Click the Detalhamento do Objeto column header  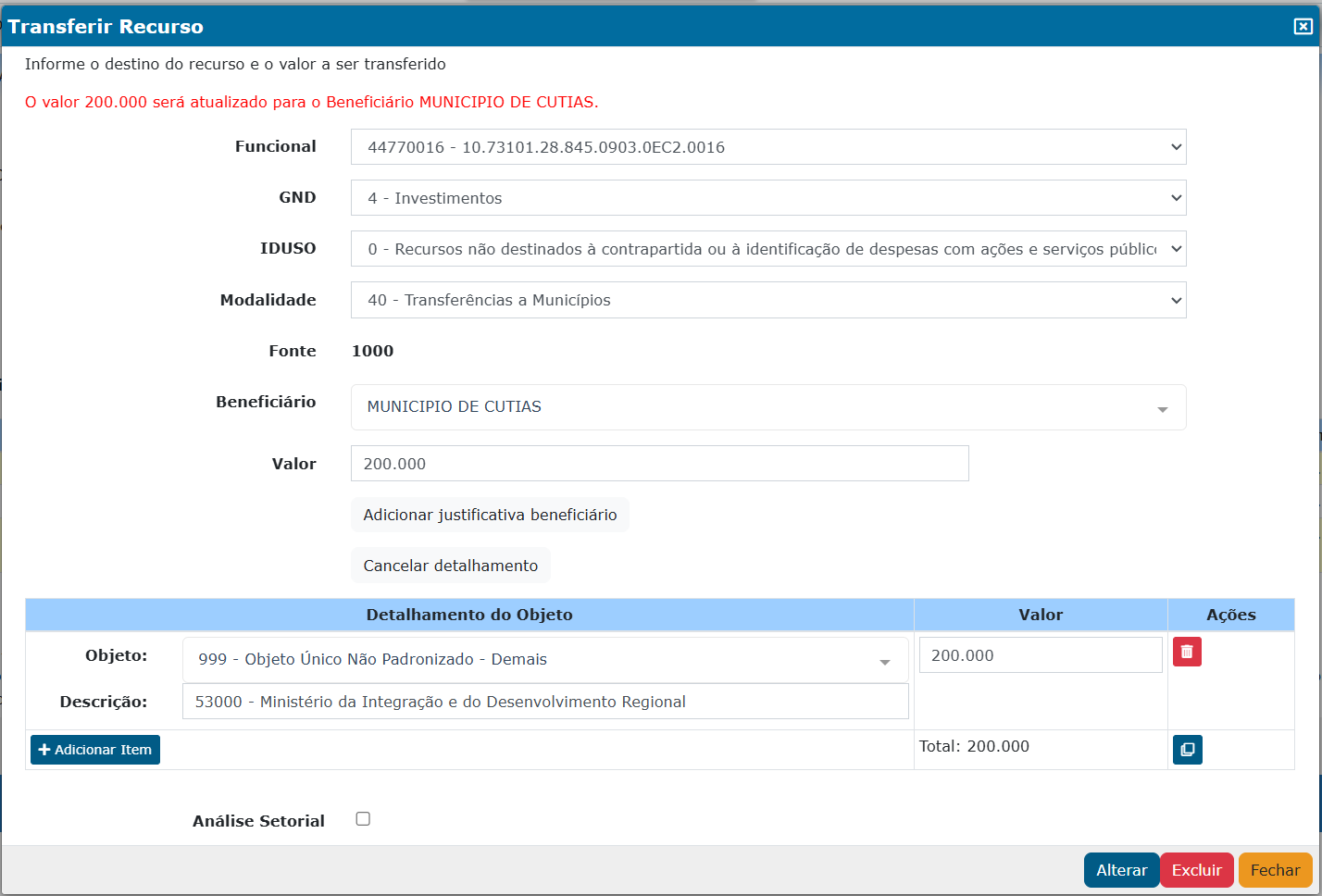coord(469,615)
